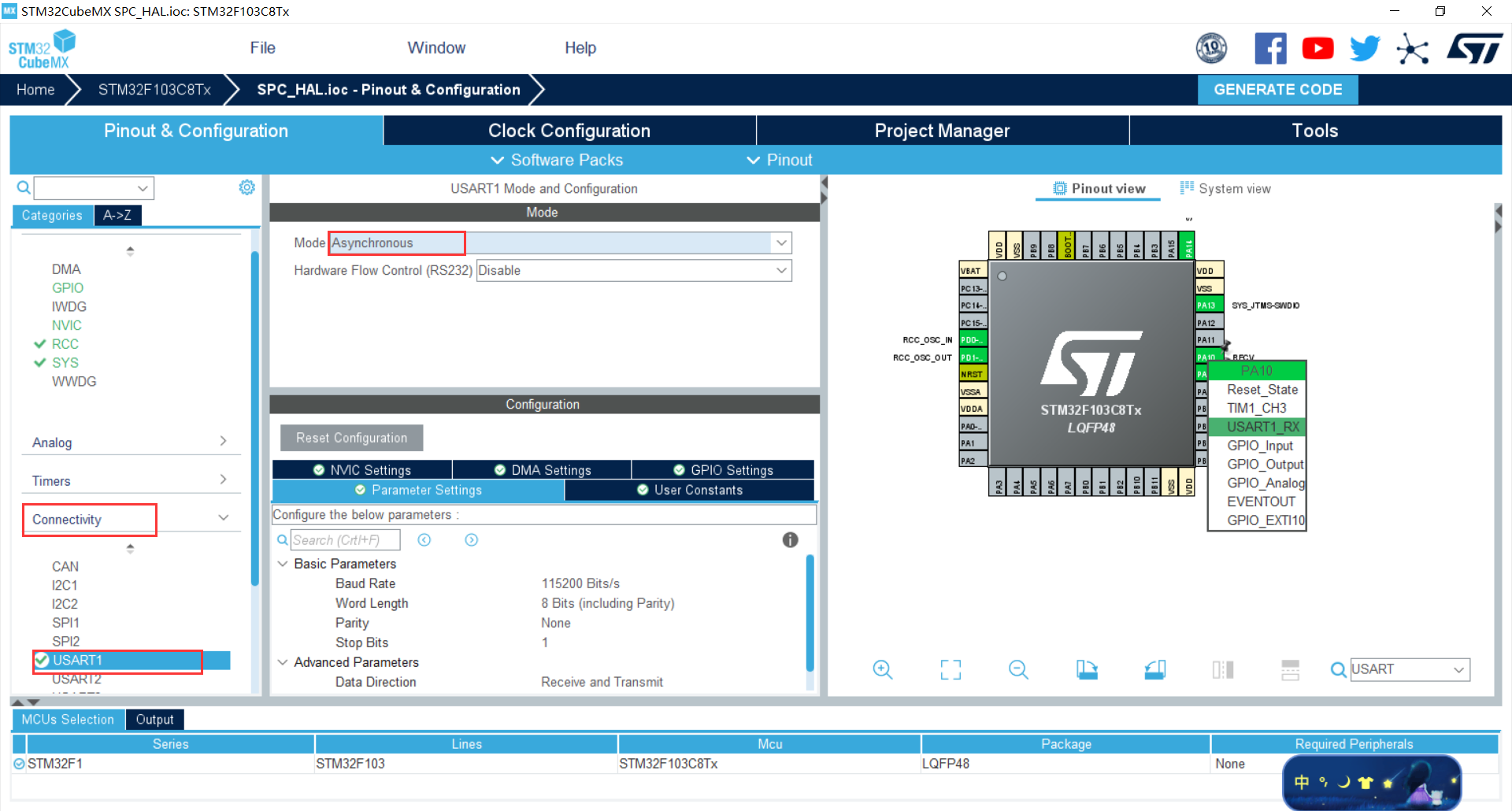Open the GPIO Settings tab
Viewport: 1512px width, 811px height.
[x=723, y=469]
